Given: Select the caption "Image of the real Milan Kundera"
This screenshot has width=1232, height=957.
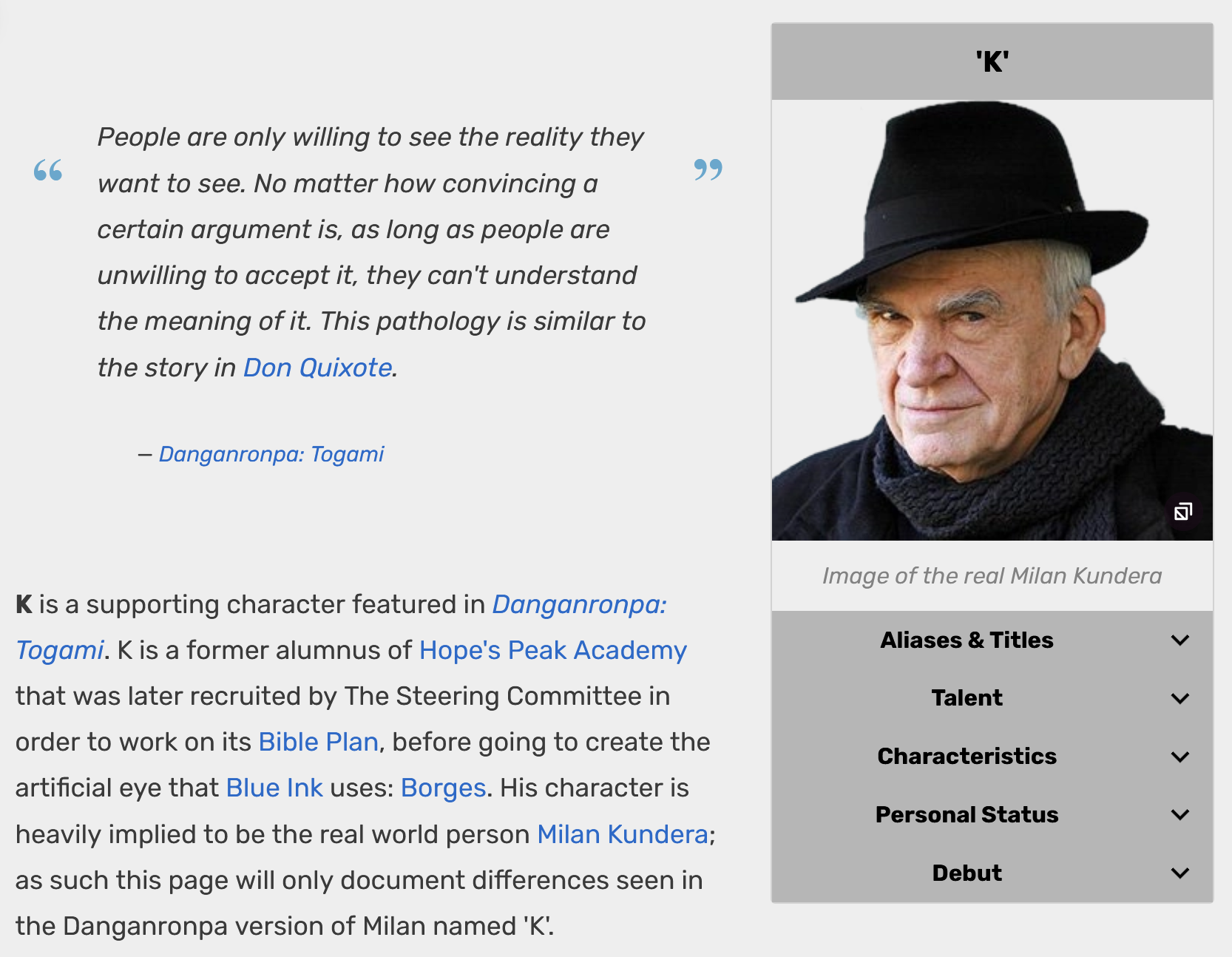Looking at the screenshot, I should click(x=992, y=576).
